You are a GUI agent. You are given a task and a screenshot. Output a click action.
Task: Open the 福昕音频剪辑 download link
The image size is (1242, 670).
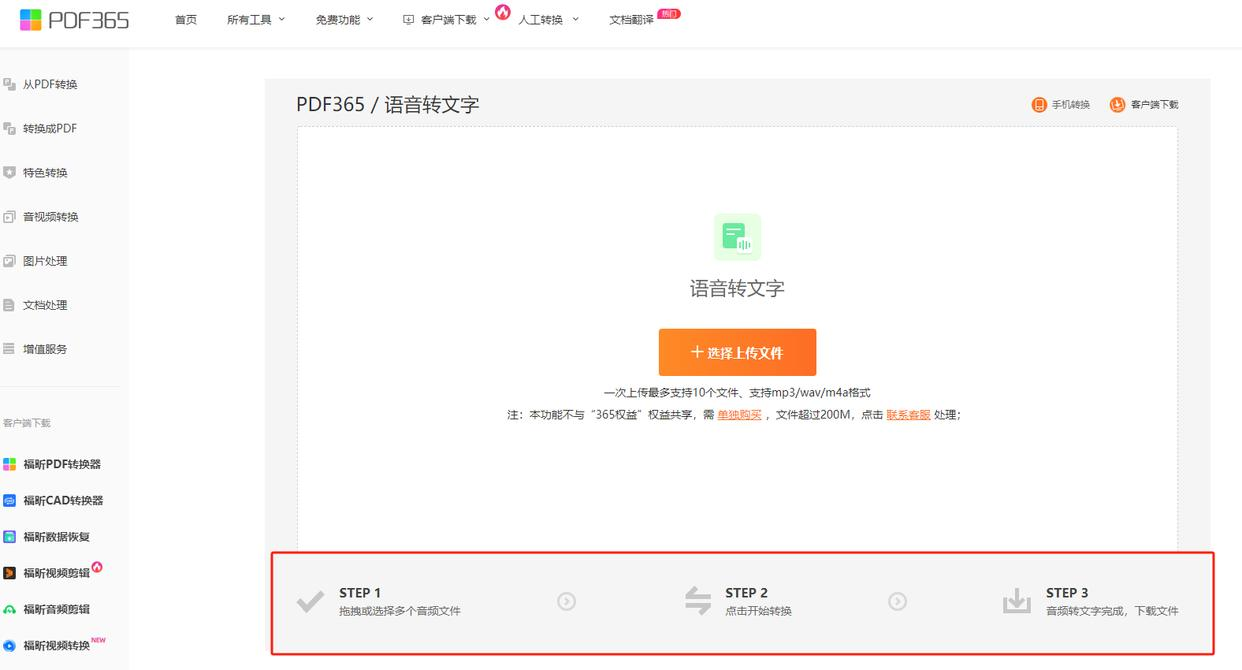click(x=56, y=609)
